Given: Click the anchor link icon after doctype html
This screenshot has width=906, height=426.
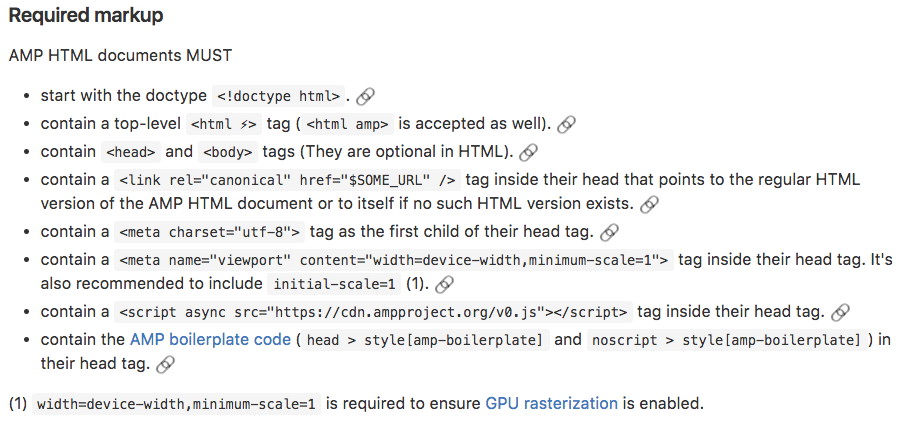Looking at the screenshot, I should click(365, 97).
